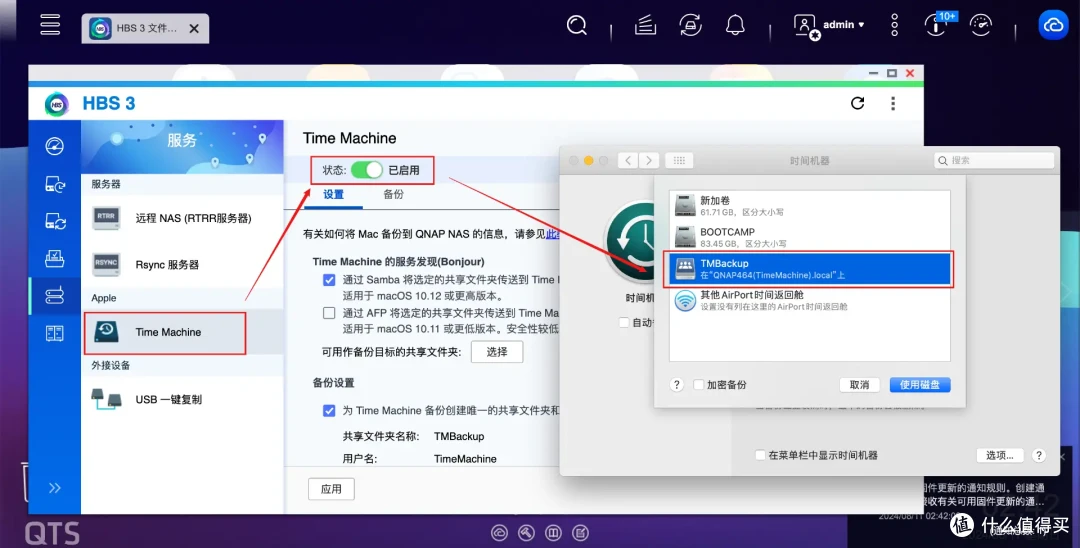The height and width of the screenshot is (548, 1080).
Task: Toggle unique shared folder for backup checkbox
Action: click(x=329, y=410)
